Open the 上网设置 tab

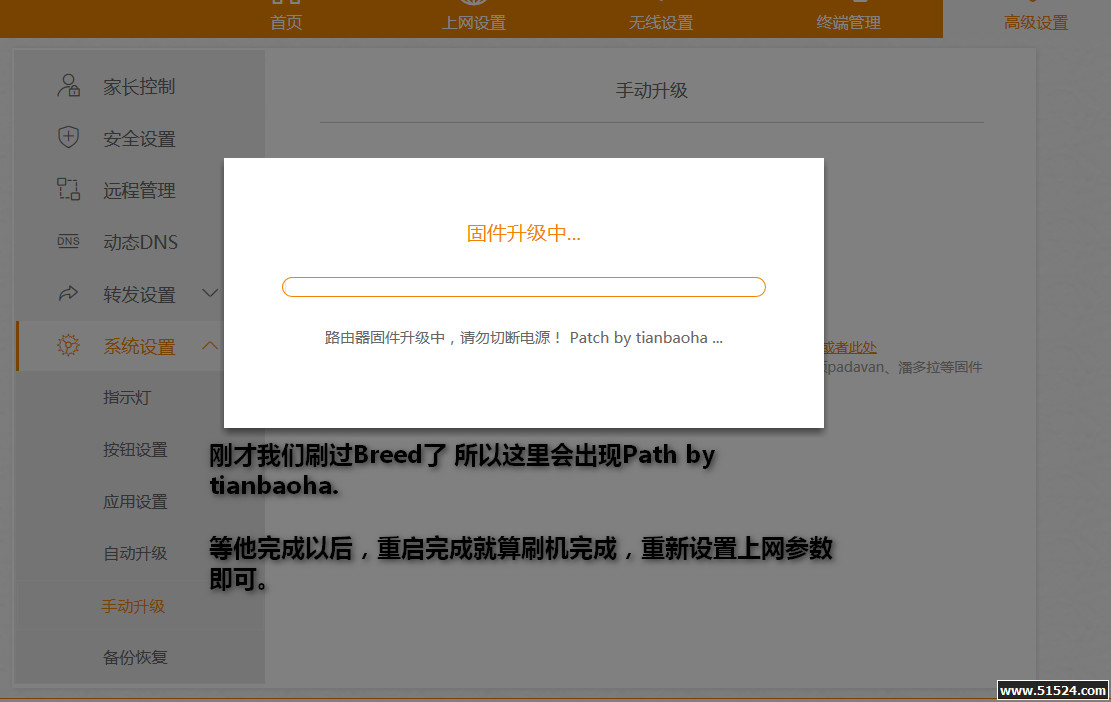(x=473, y=22)
